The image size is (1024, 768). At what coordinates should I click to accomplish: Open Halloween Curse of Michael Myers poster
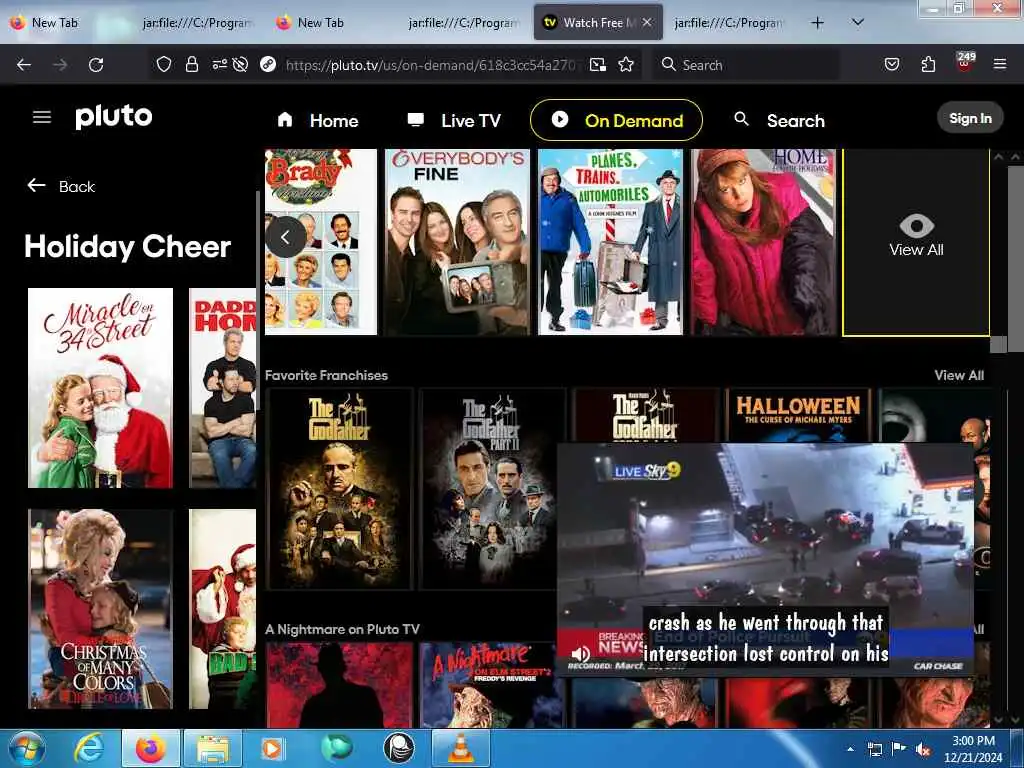(x=798, y=415)
